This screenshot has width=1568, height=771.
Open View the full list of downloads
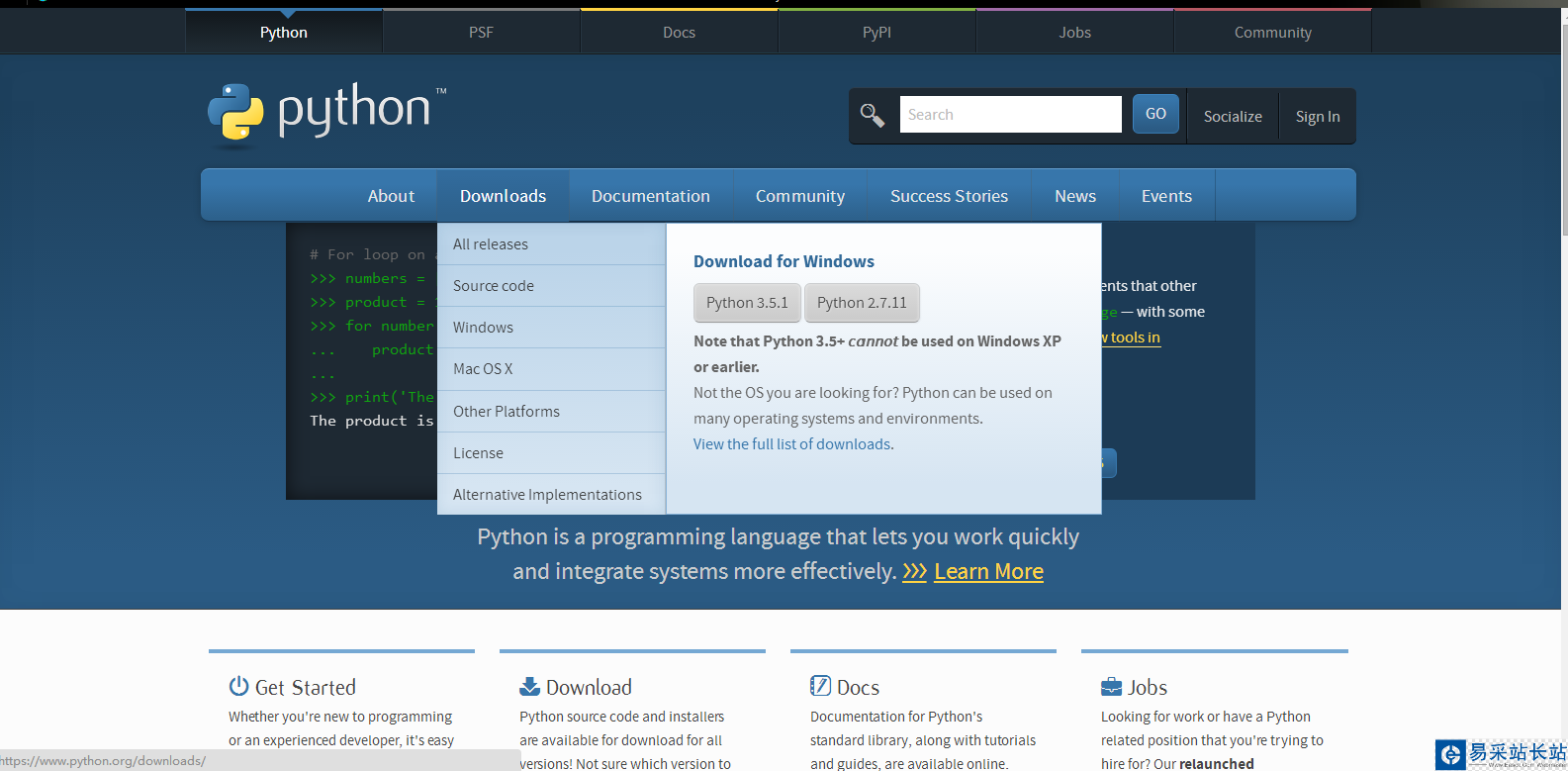click(x=792, y=444)
